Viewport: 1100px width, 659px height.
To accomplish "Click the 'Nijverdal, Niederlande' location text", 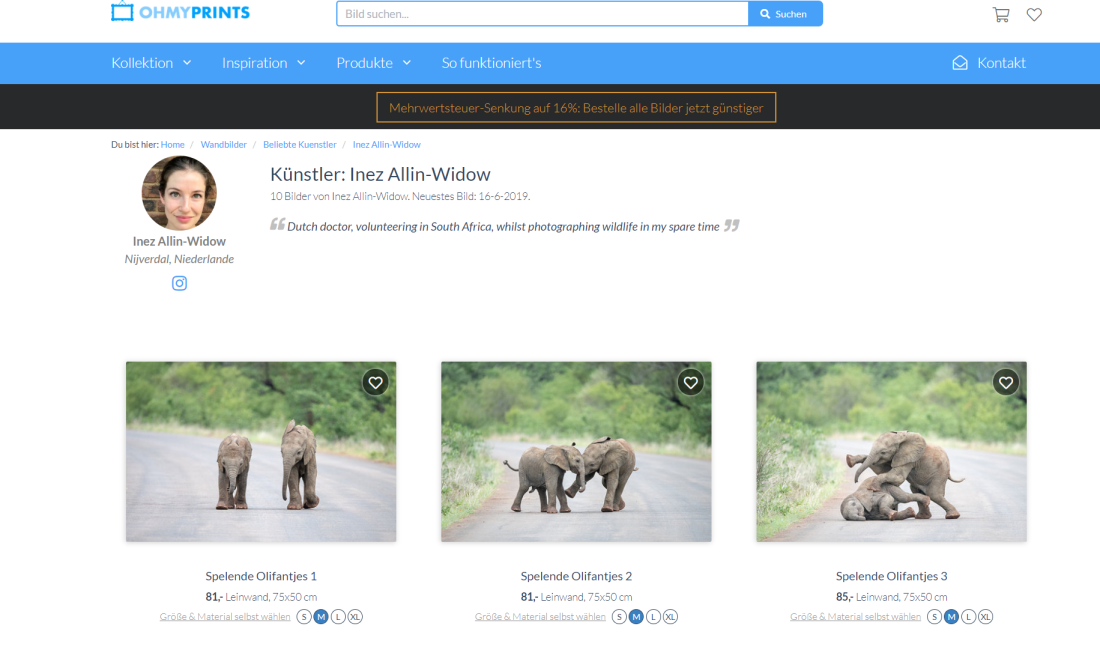I will point(180,259).
